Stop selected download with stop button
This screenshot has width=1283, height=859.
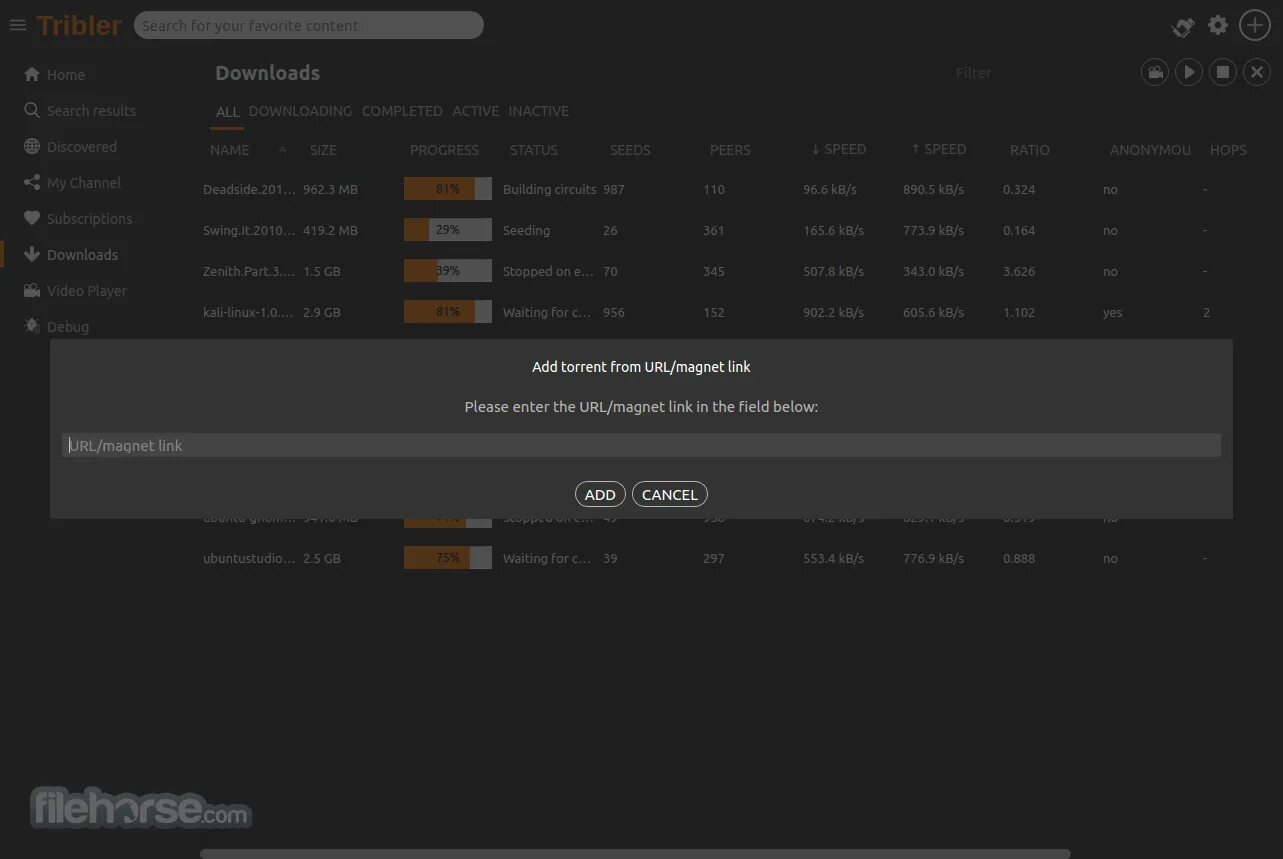(x=1222, y=72)
